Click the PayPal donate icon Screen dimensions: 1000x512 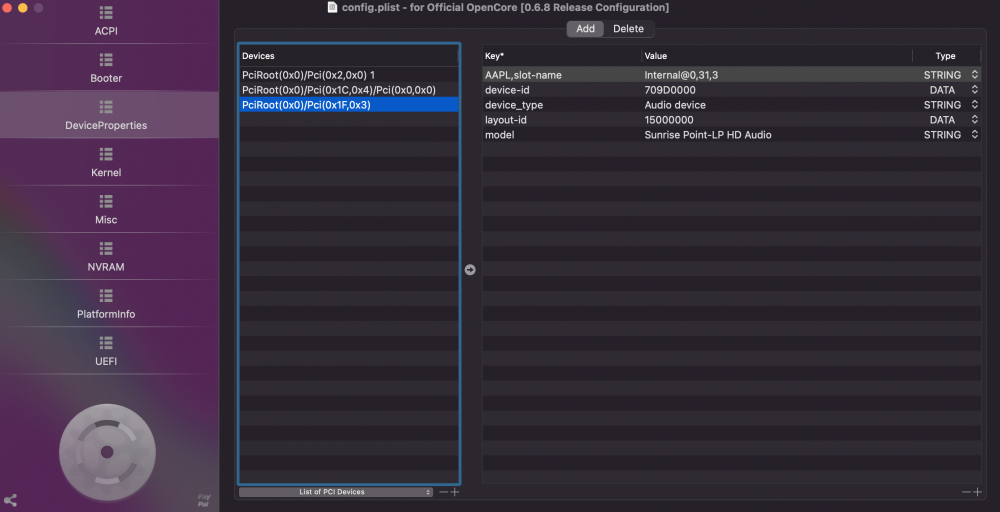click(203, 501)
